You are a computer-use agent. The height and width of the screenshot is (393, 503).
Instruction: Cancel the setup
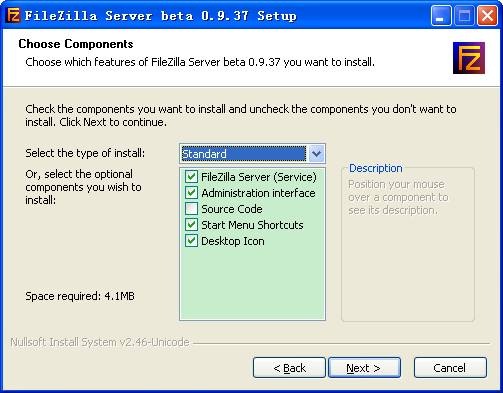450,368
